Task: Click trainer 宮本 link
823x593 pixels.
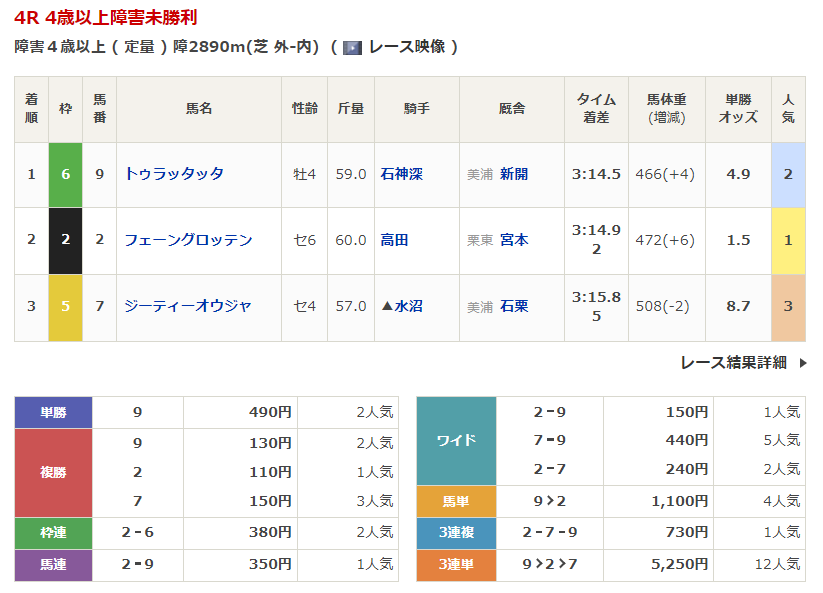Action: [514, 240]
